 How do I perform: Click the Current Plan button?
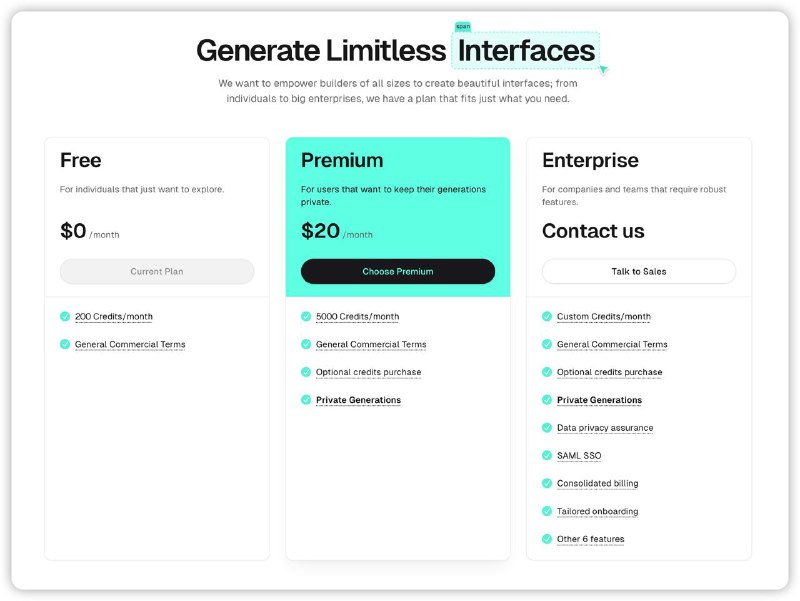click(157, 271)
